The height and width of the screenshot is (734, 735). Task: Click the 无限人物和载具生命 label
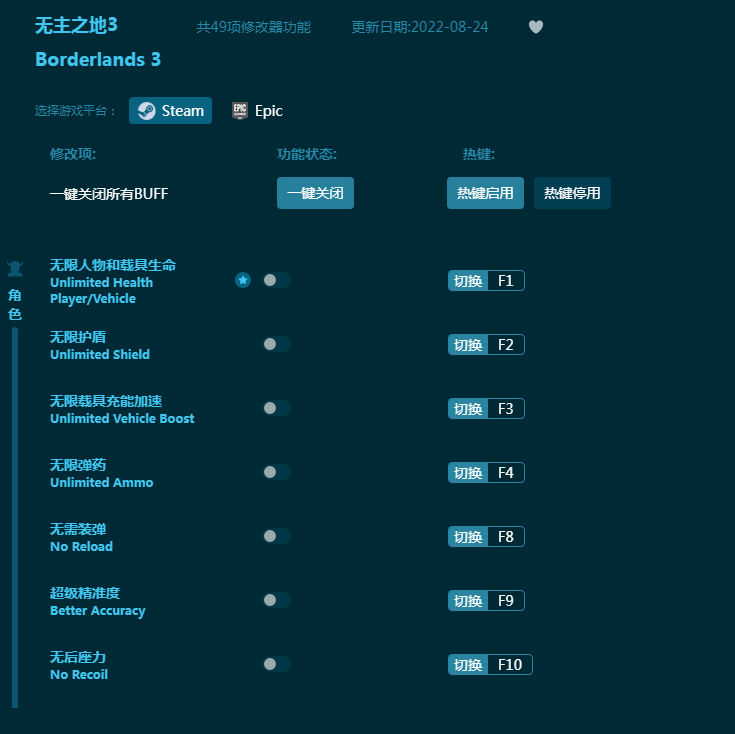click(113, 265)
